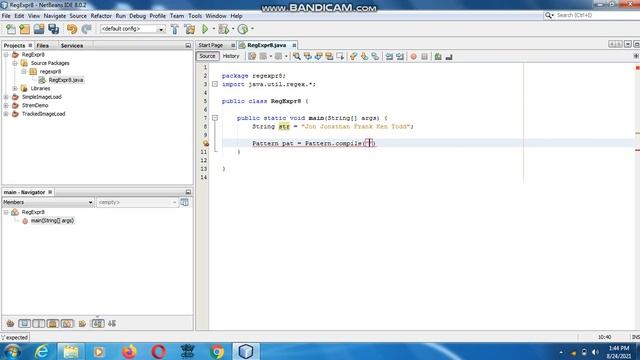The width and height of the screenshot is (640, 360).
Task: Click the Save All toolbar icon
Action: click(53, 29)
